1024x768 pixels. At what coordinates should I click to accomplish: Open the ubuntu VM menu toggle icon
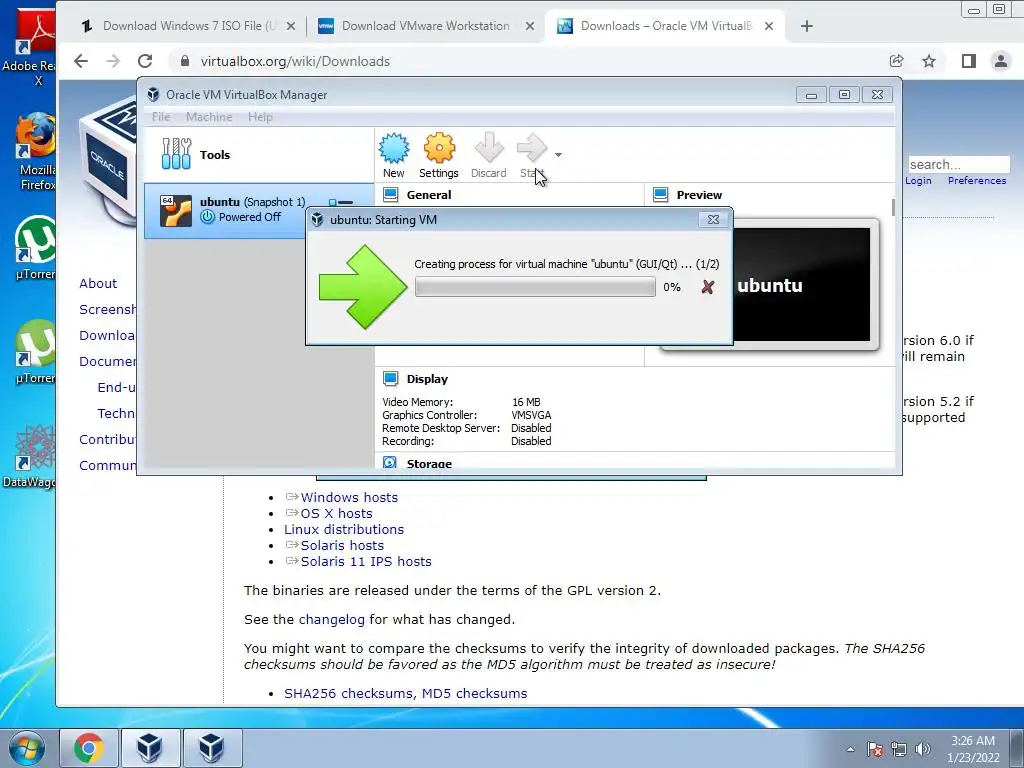pos(342,203)
